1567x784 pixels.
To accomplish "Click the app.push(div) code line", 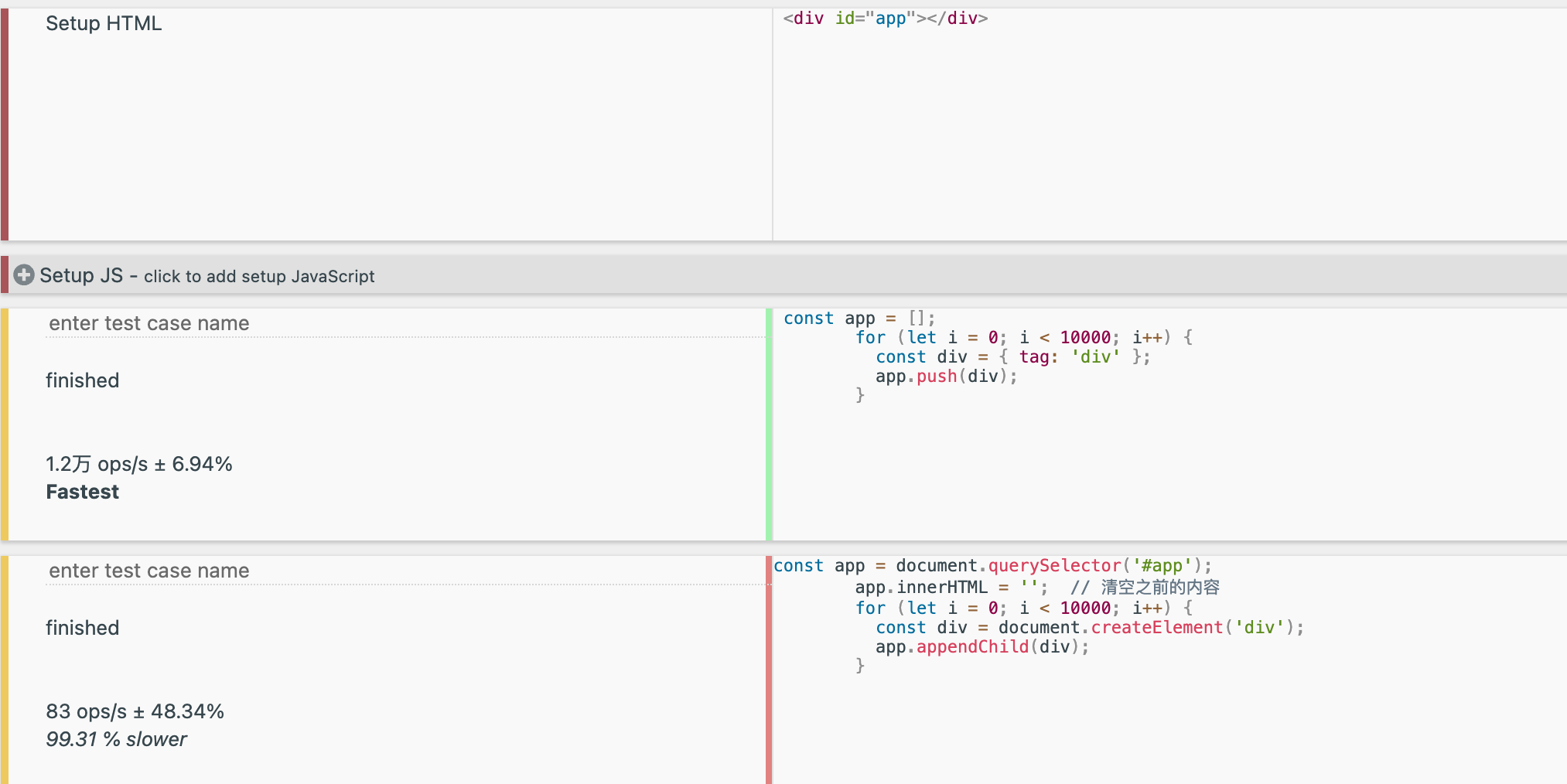I will (947, 377).
